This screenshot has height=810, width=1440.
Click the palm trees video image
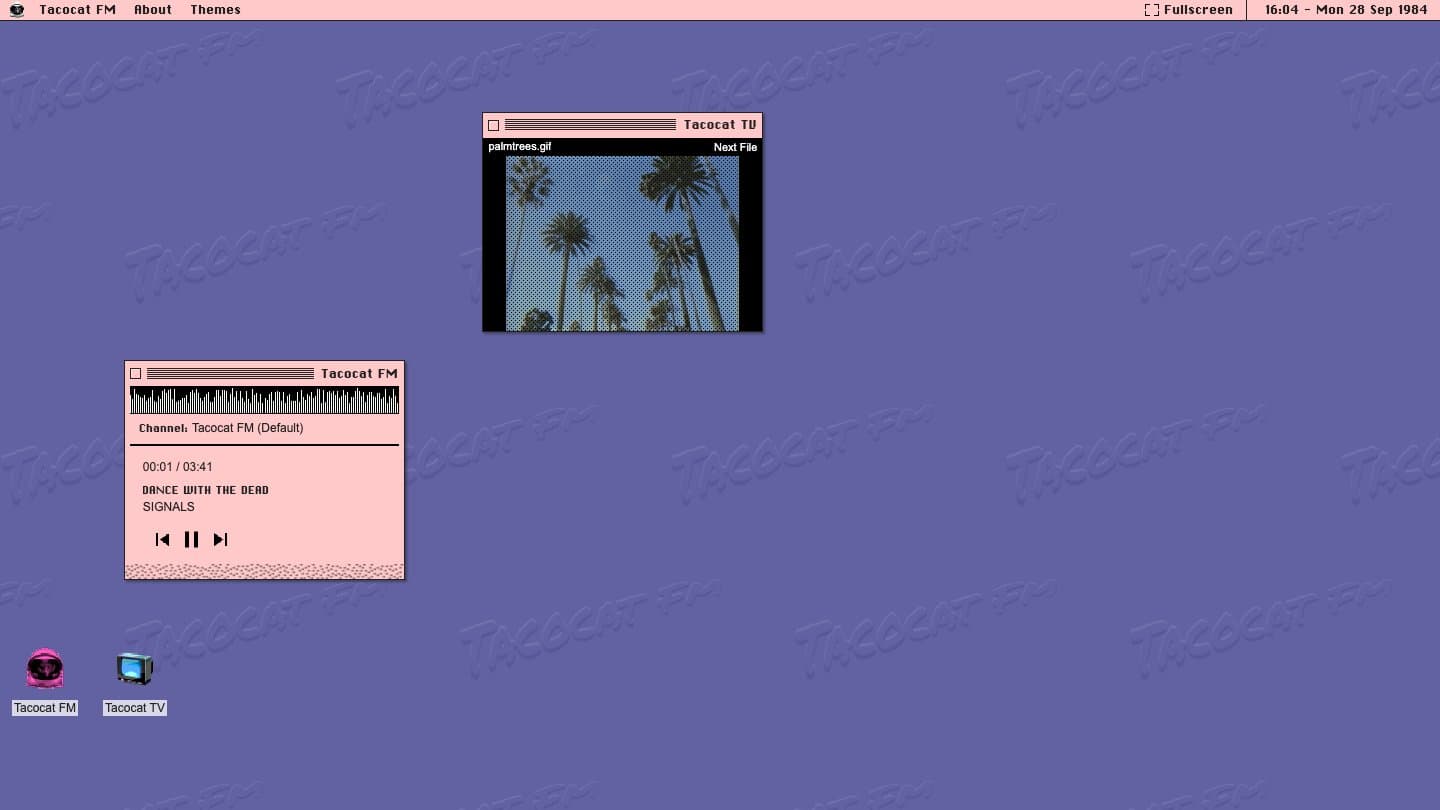[x=622, y=243]
